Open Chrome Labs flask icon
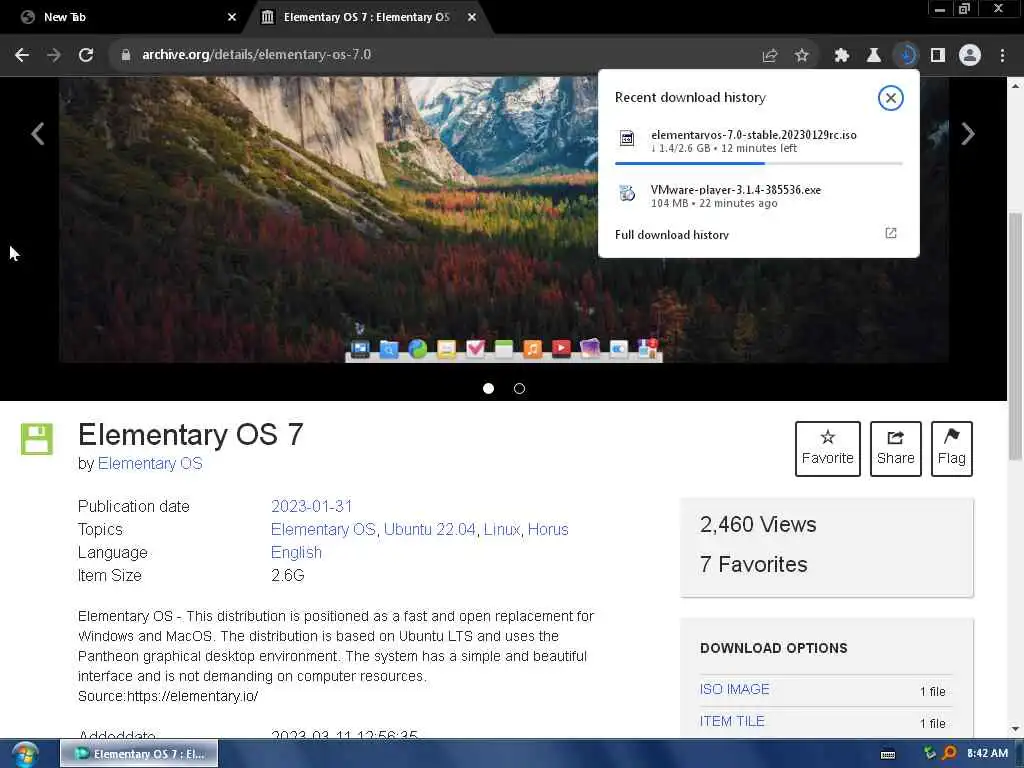Viewport: 1024px width, 768px height. coord(874,56)
